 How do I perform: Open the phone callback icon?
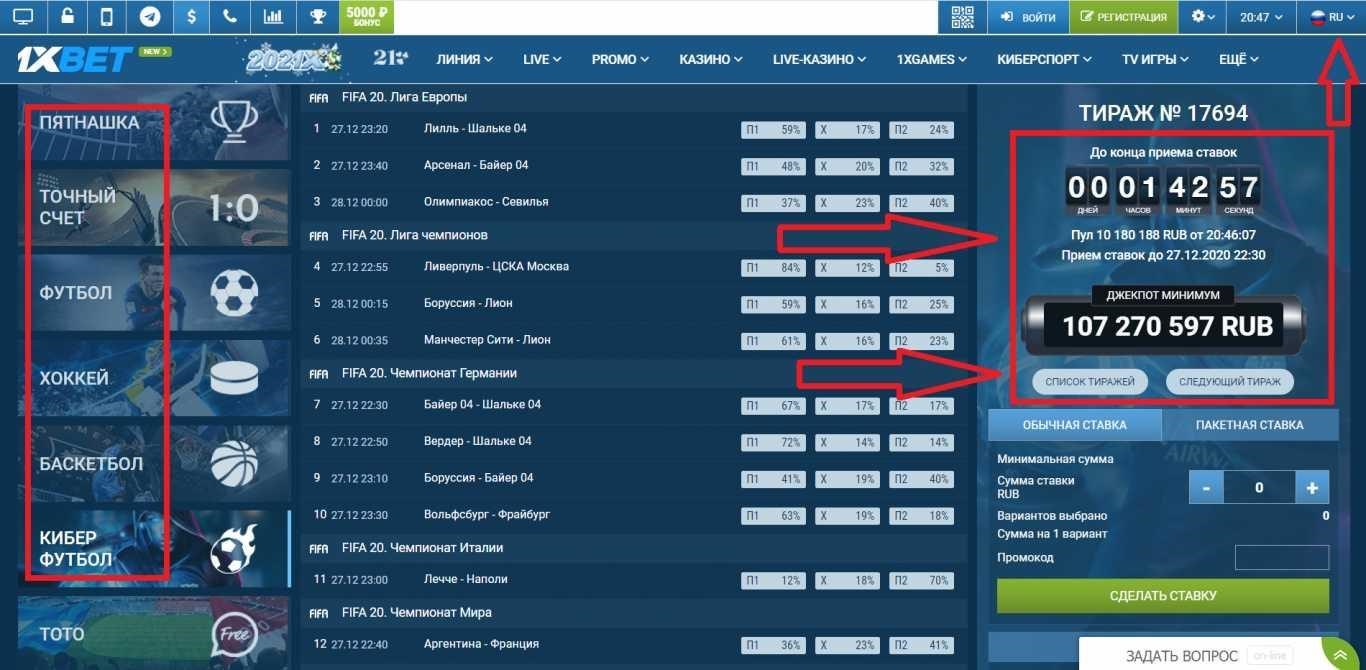(230, 17)
